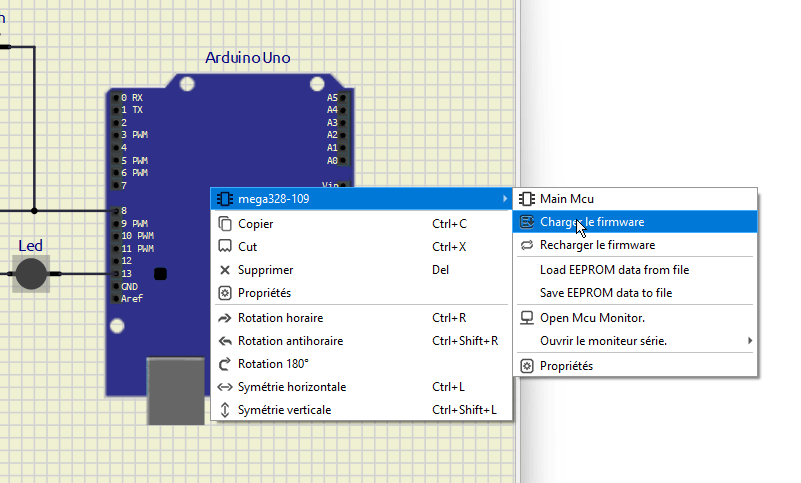The height and width of the screenshot is (483, 801).
Task: Click analog pin A0 on the Arduino
Action: tap(343, 160)
